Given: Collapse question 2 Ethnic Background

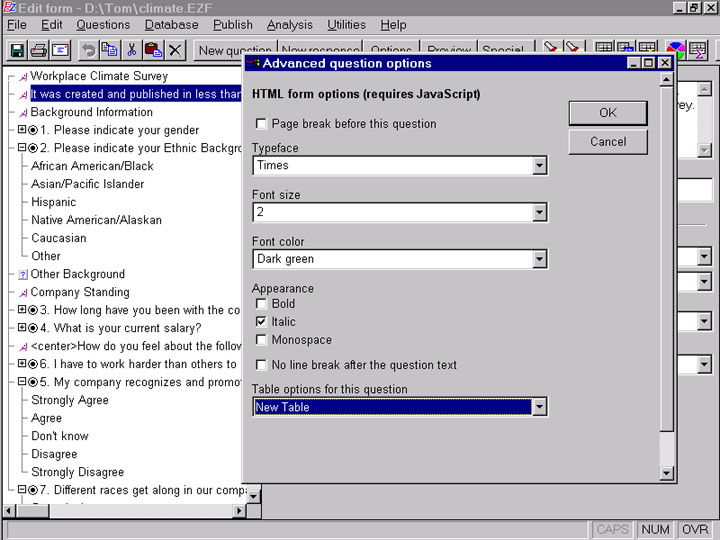Looking at the screenshot, I should point(22,148).
